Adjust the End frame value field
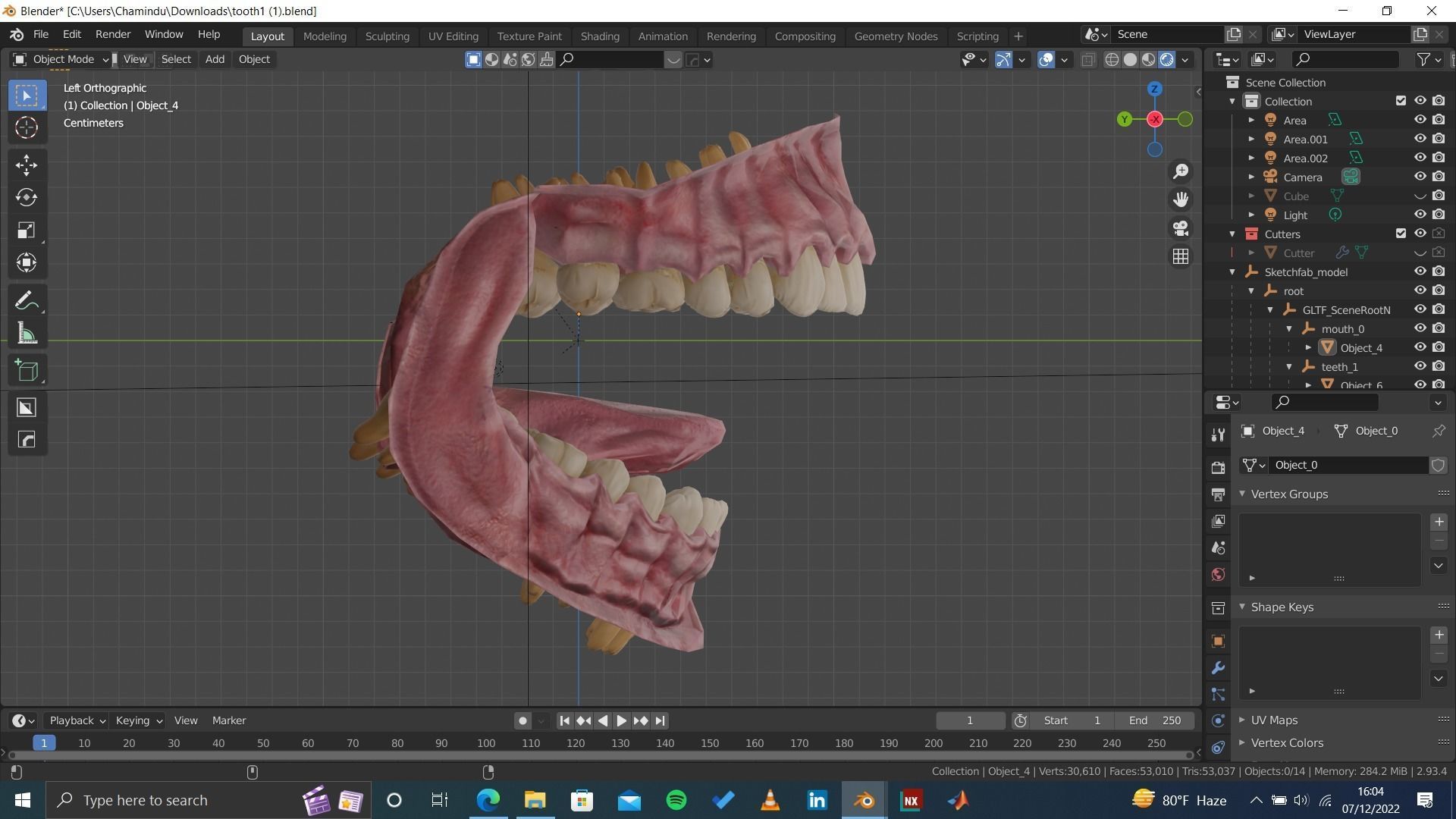 pyautogui.click(x=1154, y=720)
